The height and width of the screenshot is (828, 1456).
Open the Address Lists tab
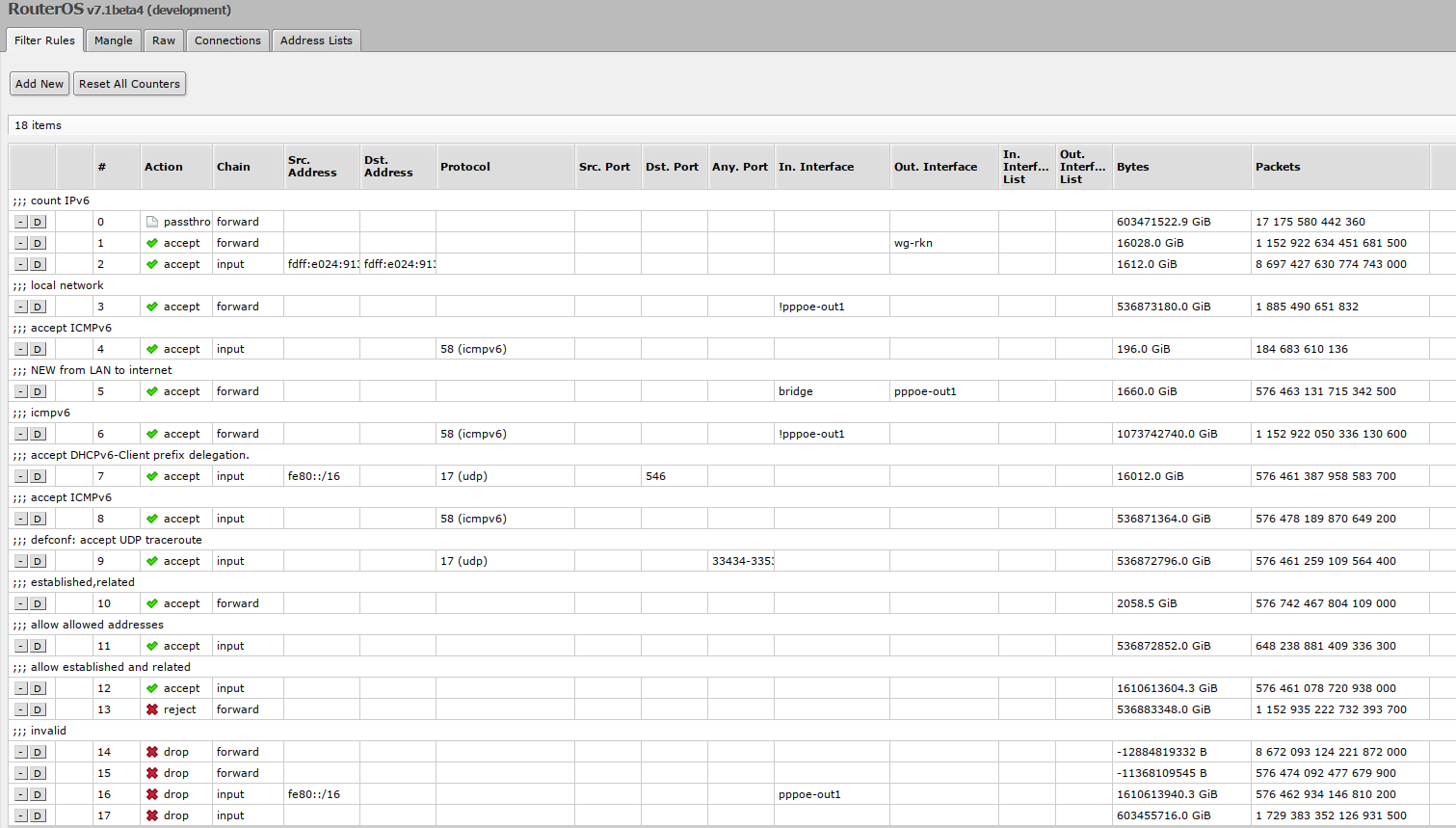316,40
